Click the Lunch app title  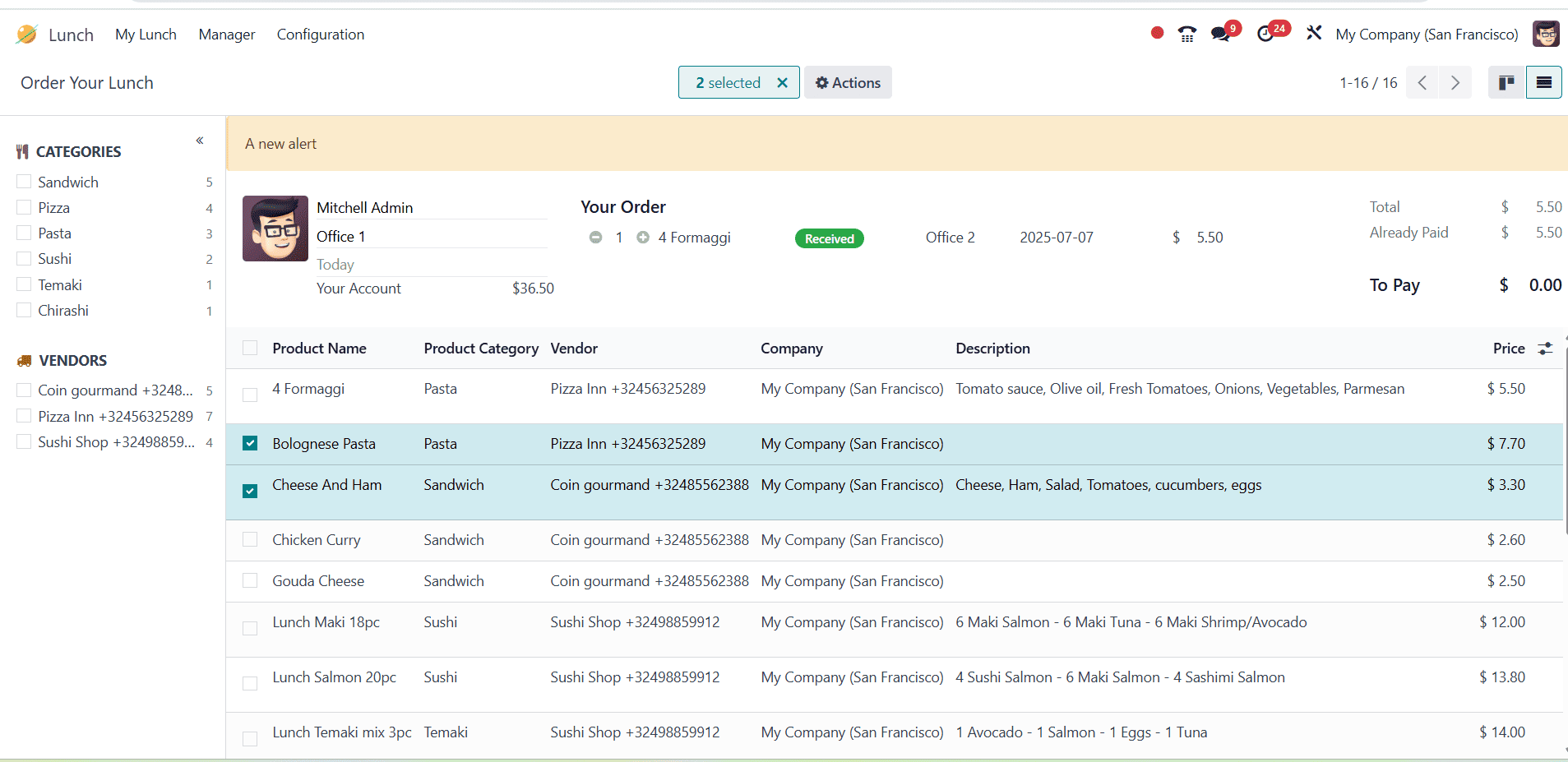71,35
